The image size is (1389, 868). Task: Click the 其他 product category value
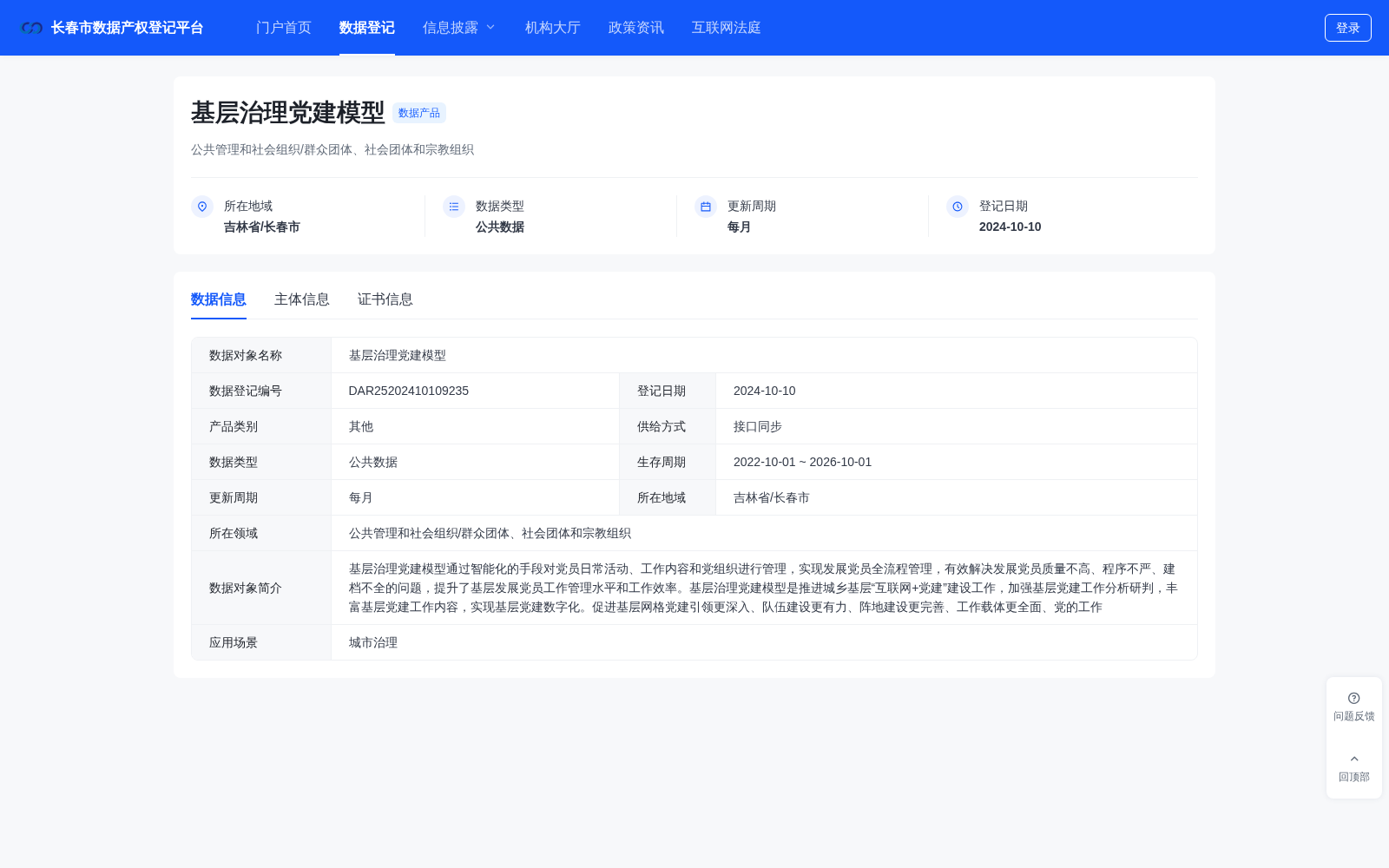[361, 426]
